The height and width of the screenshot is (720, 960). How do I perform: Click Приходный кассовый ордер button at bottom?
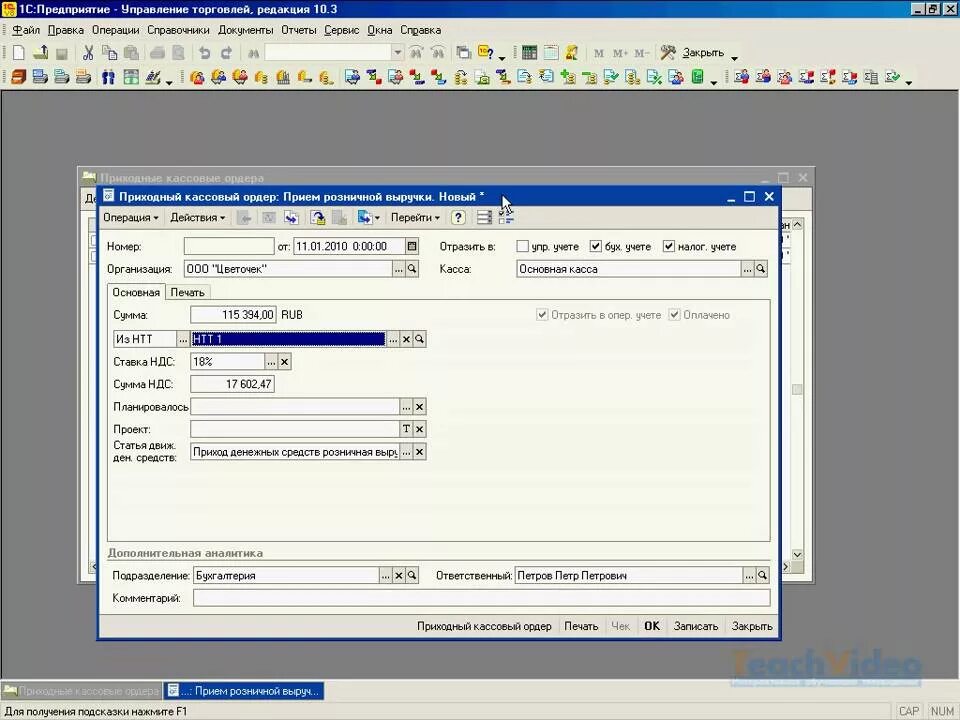tap(484, 626)
